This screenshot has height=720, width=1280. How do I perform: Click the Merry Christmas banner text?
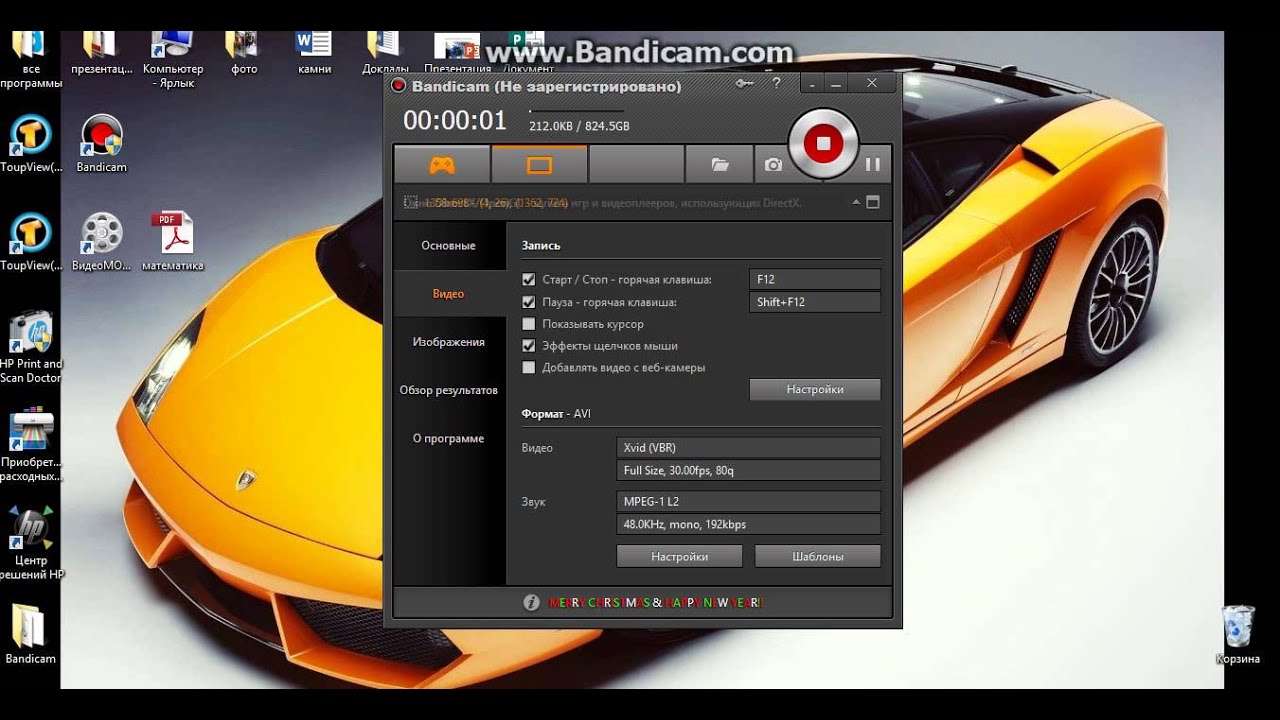click(655, 603)
